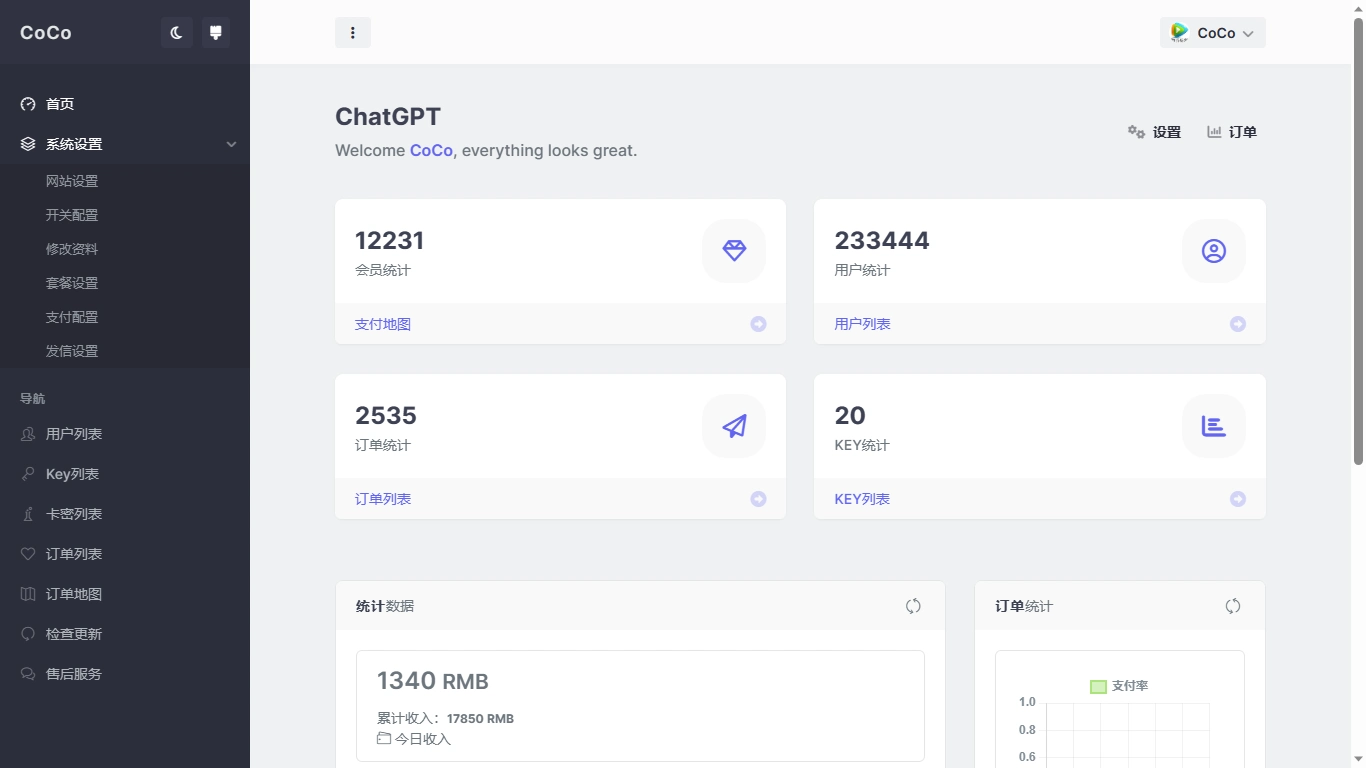
Task: Open the KEY列表 card link
Action: click(862, 499)
